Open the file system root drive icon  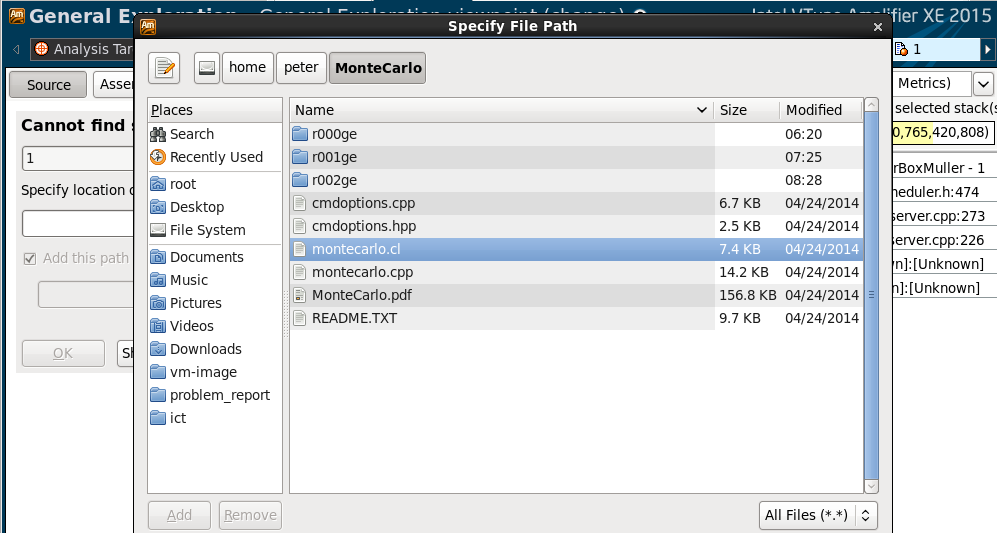point(207,67)
